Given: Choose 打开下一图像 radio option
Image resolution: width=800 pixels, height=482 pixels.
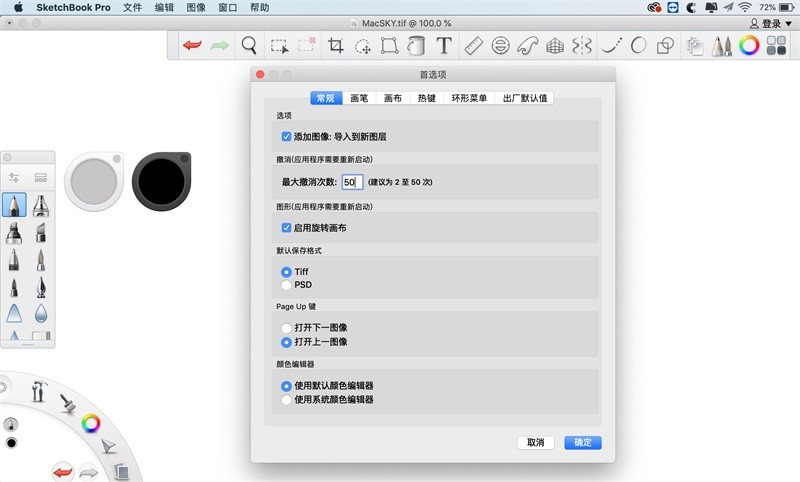Looking at the screenshot, I should (x=286, y=327).
